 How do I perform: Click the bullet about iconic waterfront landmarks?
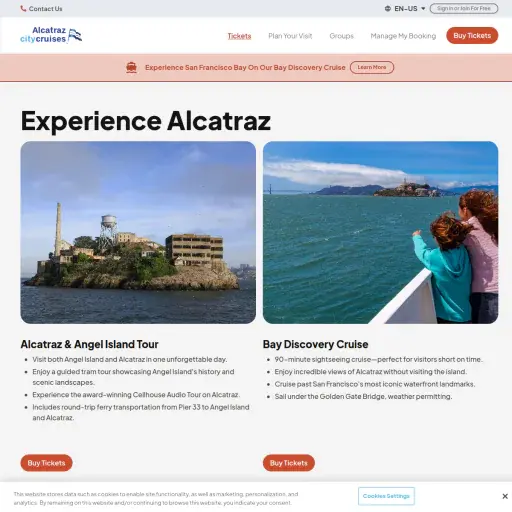pos(375,384)
